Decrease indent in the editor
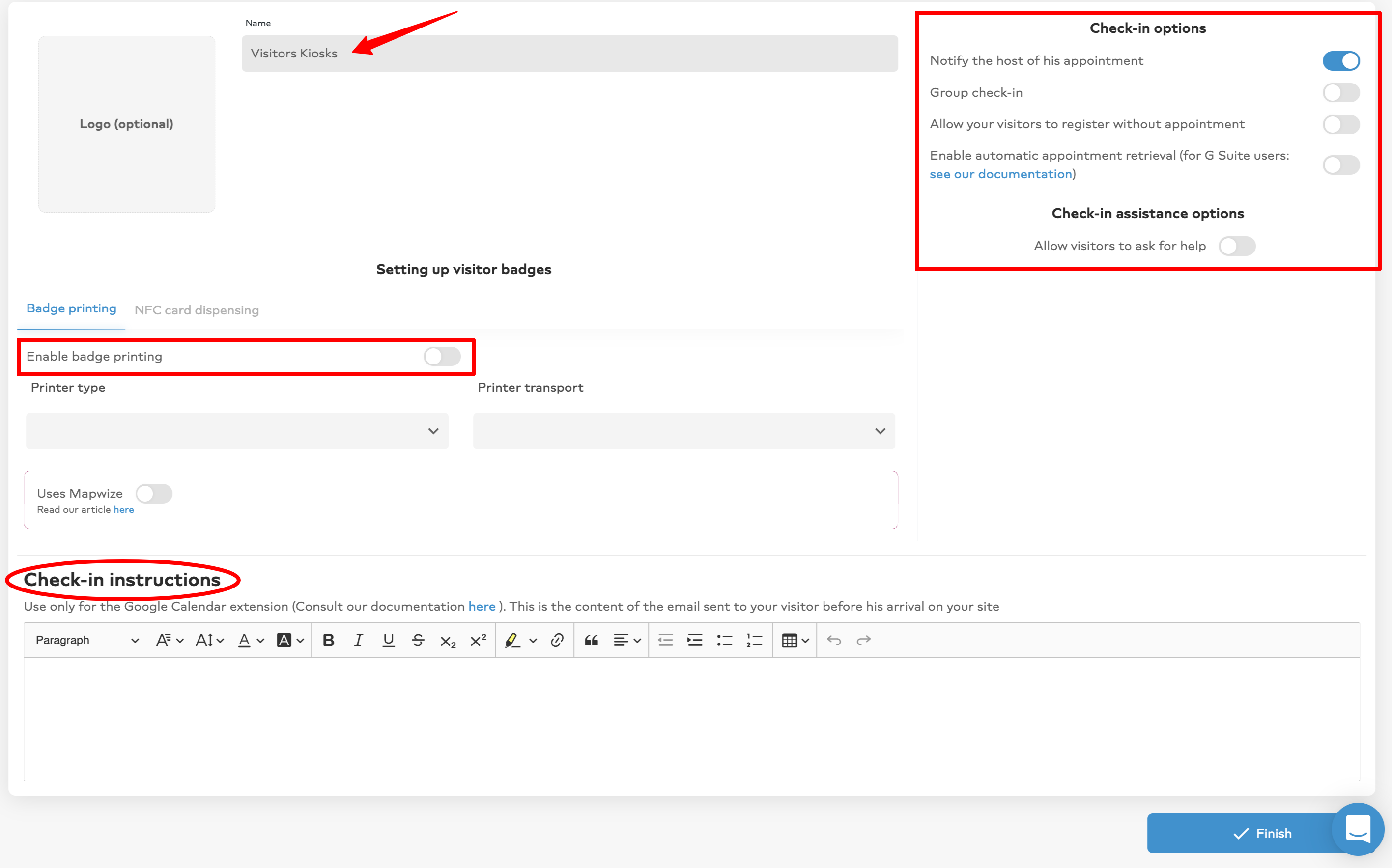 (666, 640)
